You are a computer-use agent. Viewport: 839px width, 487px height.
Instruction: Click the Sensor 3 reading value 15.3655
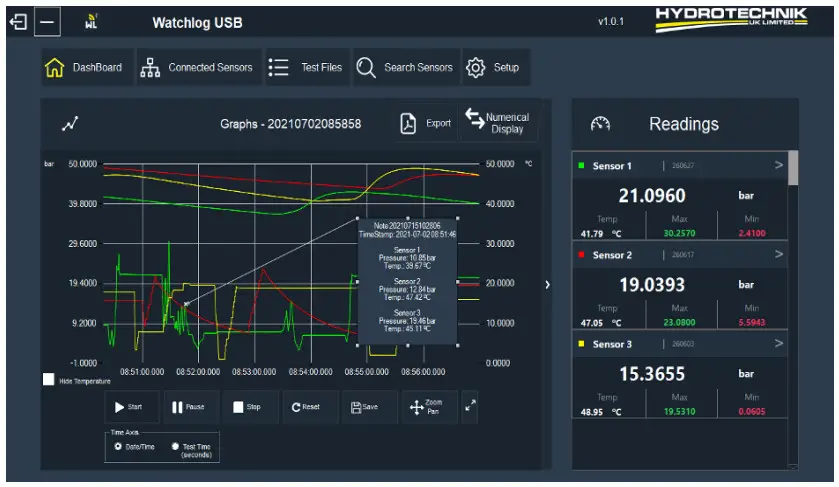pyautogui.click(x=652, y=374)
